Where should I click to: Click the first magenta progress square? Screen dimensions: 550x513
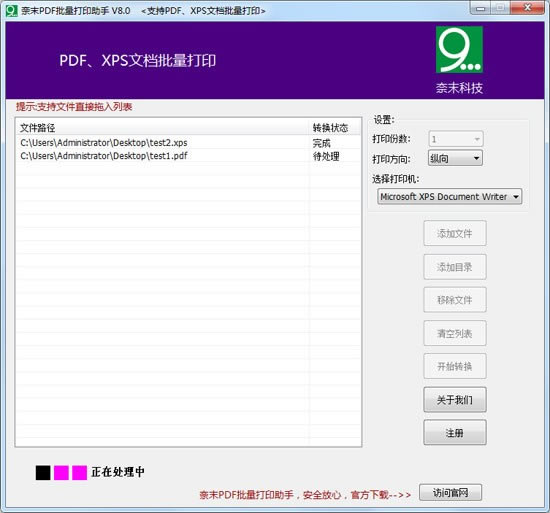(x=61, y=473)
